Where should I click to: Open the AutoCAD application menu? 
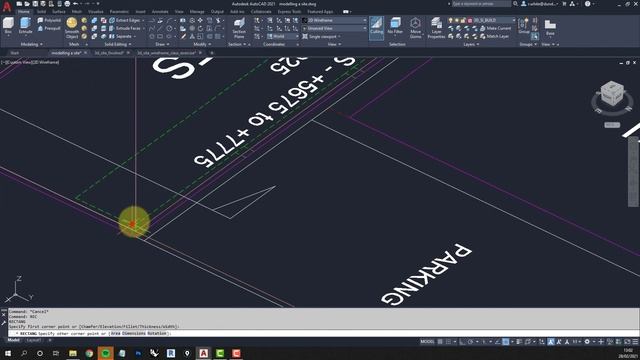pyautogui.click(x=7, y=6)
